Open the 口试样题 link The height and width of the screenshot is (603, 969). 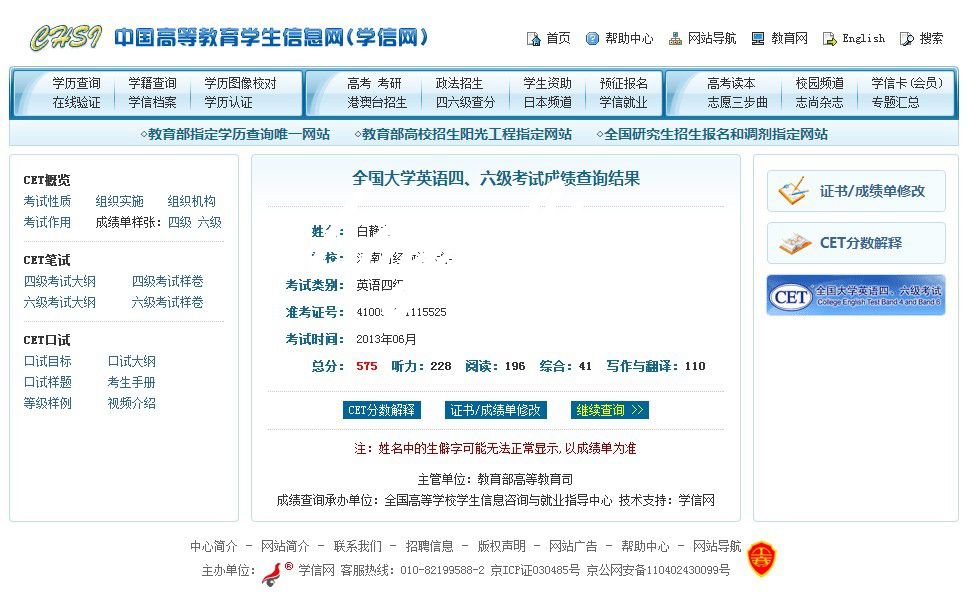coord(47,382)
